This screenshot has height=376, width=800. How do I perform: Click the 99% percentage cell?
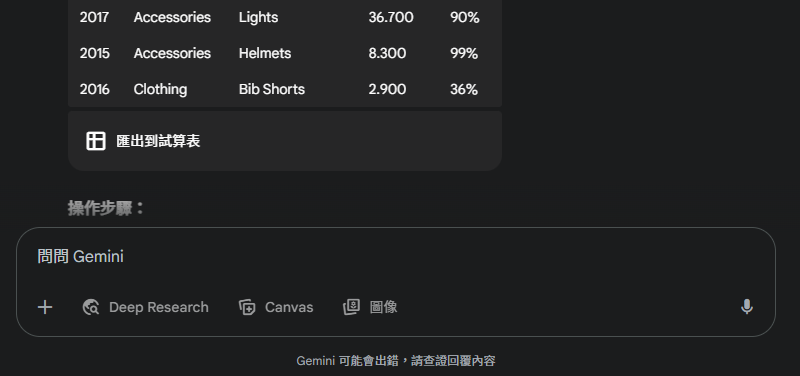(x=464, y=53)
